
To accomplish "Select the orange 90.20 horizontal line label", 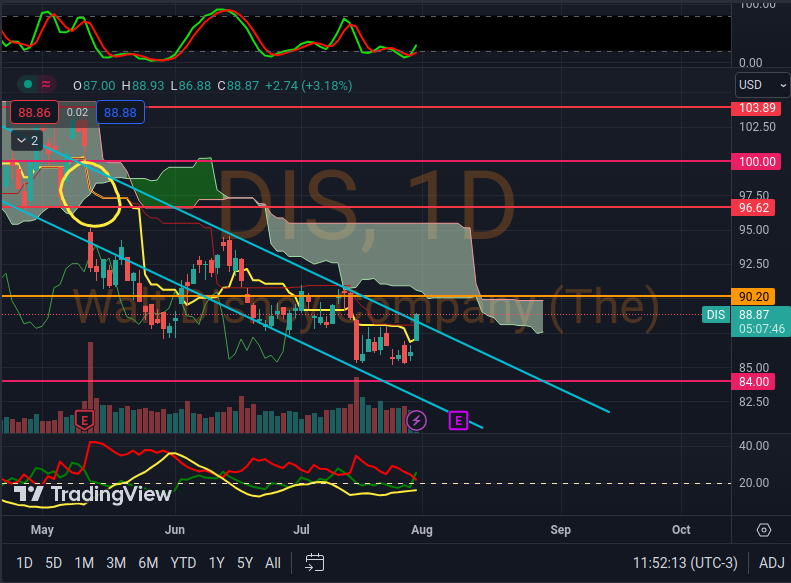I will (x=753, y=297).
